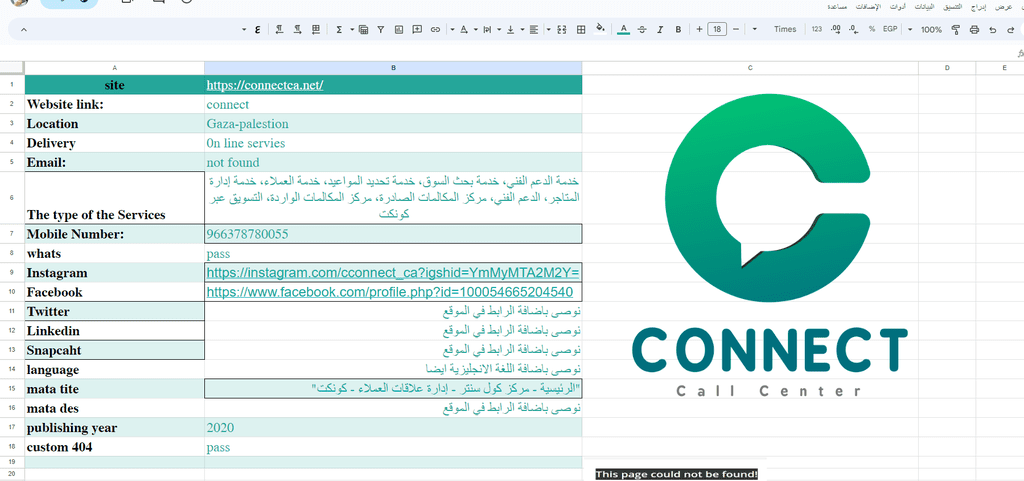This screenshot has width=1024, height=481.
Task: Apply percent format with % button
Action: [872, 29]
